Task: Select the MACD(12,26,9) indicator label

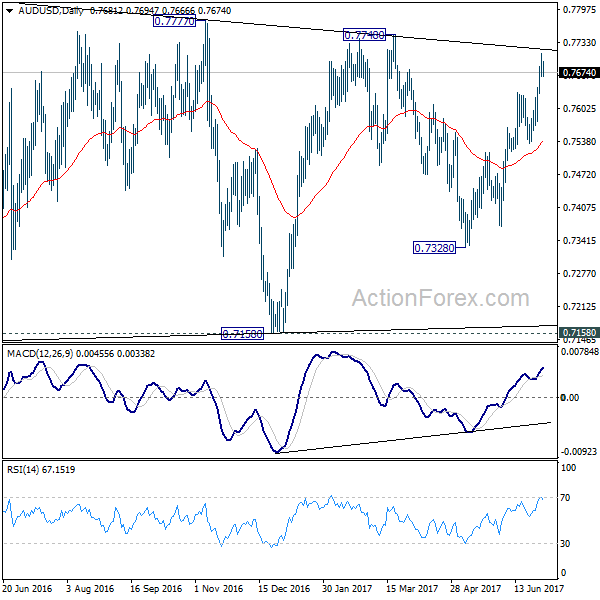Action: (x=40, y=354)
